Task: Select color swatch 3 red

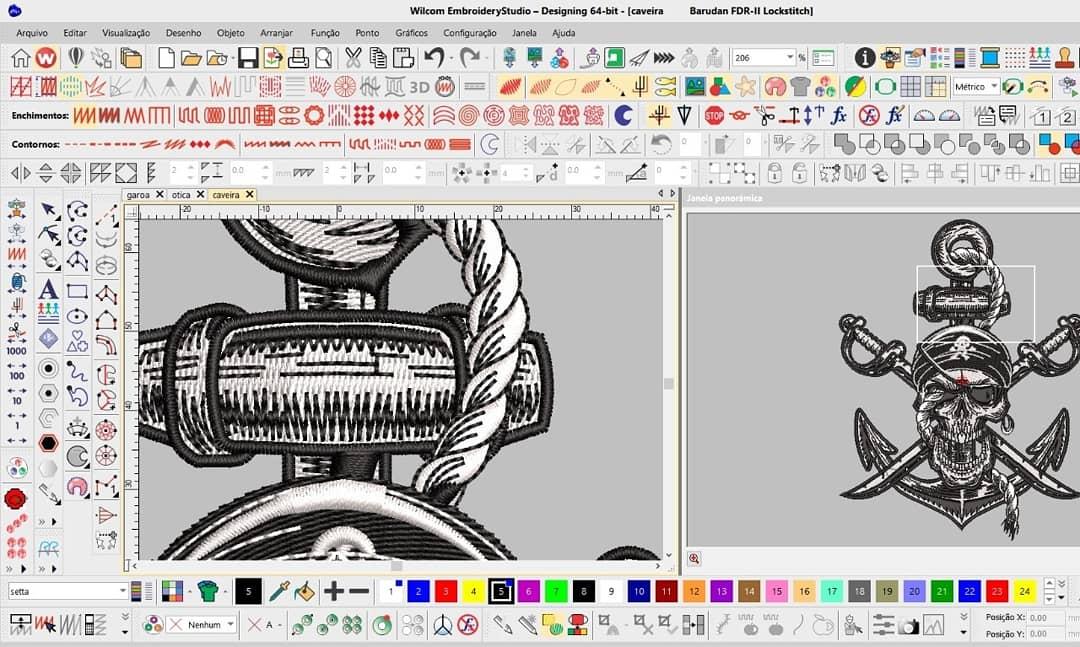Action: (446, 591)
